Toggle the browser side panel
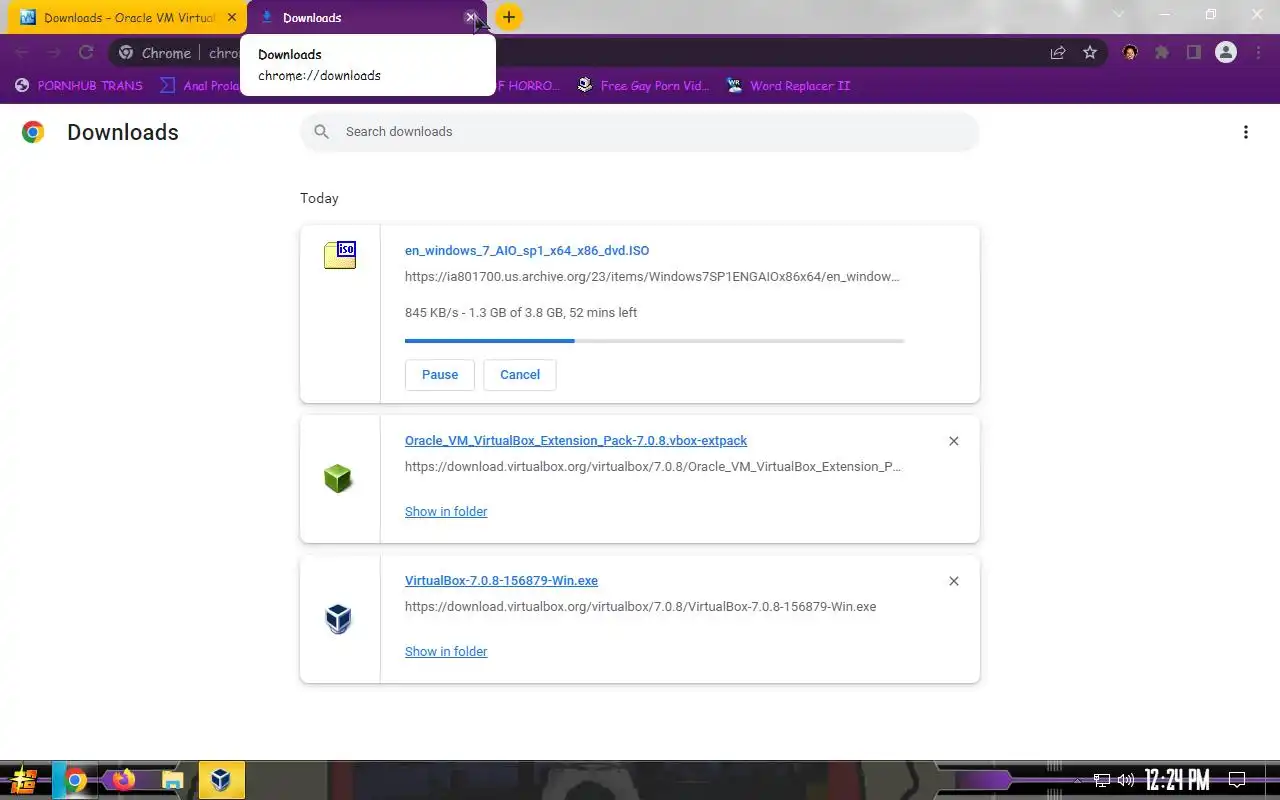 (x=1194, y=53)
